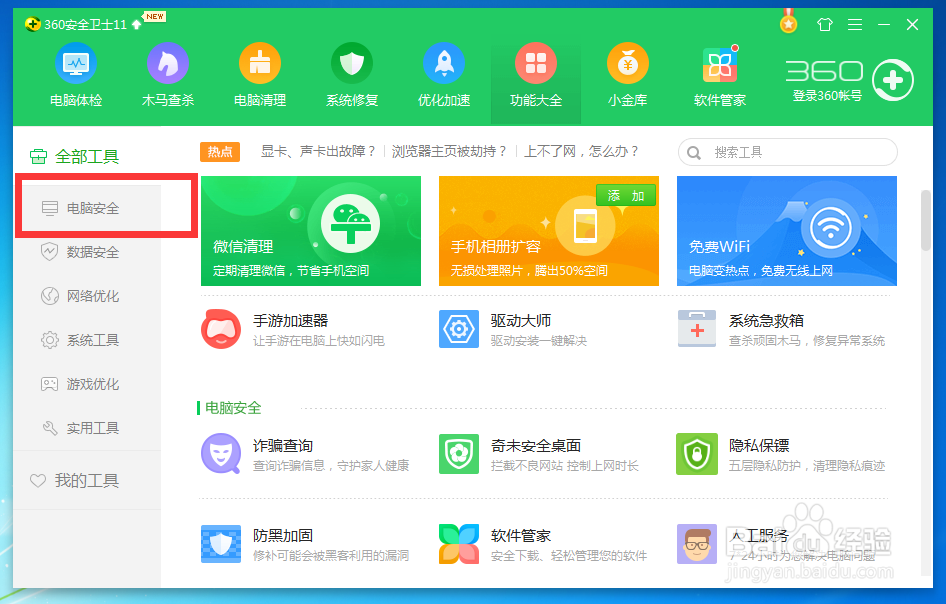Open the skin (shirt) icon in title bar
The image size is (946, 604).
[x=824, y=24]
